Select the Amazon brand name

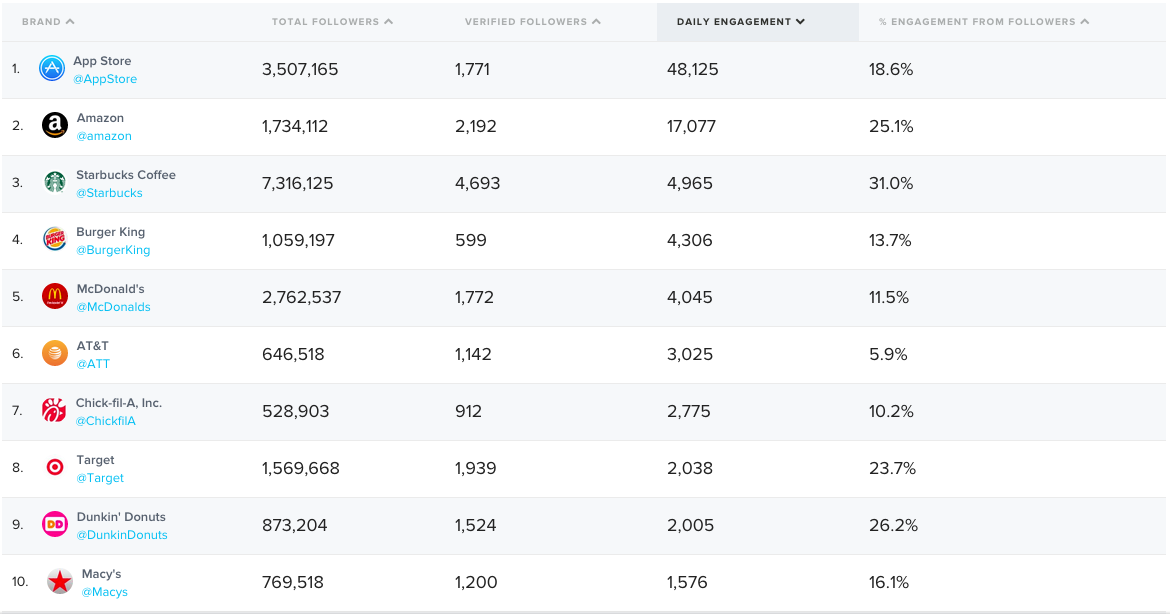coord(100,118)
